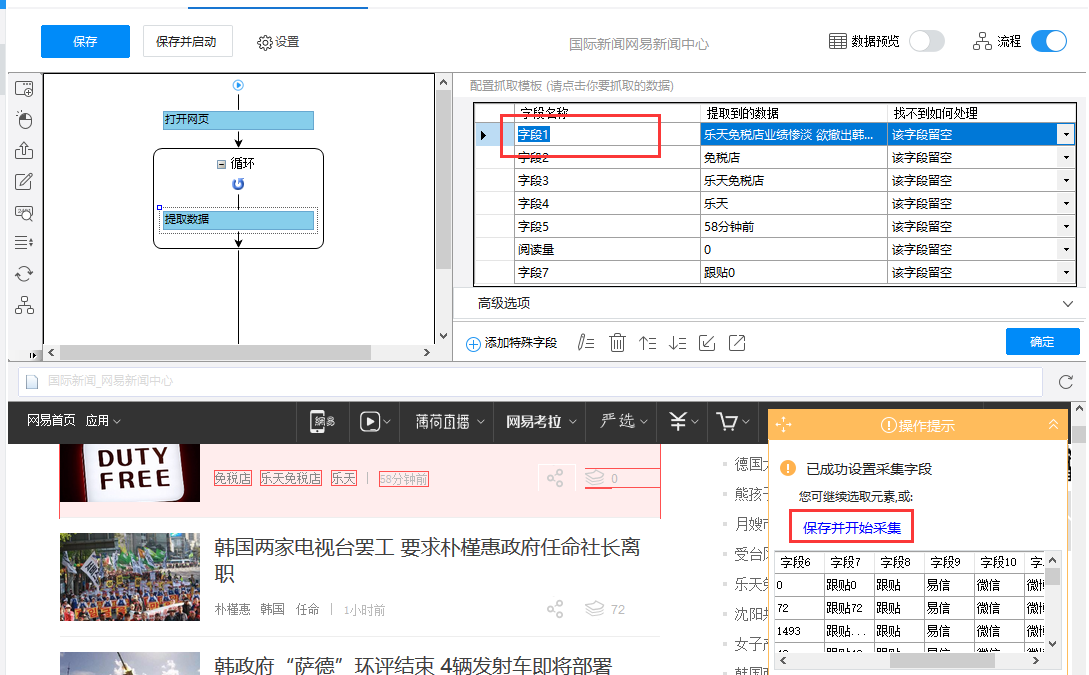
Task: Click the 乐天免税店 tag
Action: coord(290,478)
